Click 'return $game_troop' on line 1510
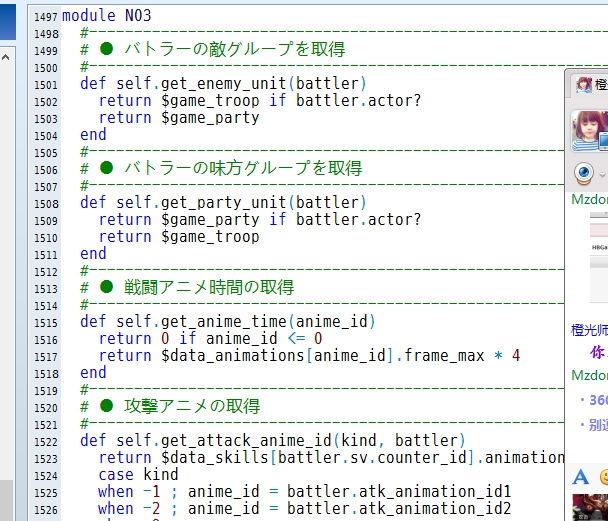 click(179, 237)
